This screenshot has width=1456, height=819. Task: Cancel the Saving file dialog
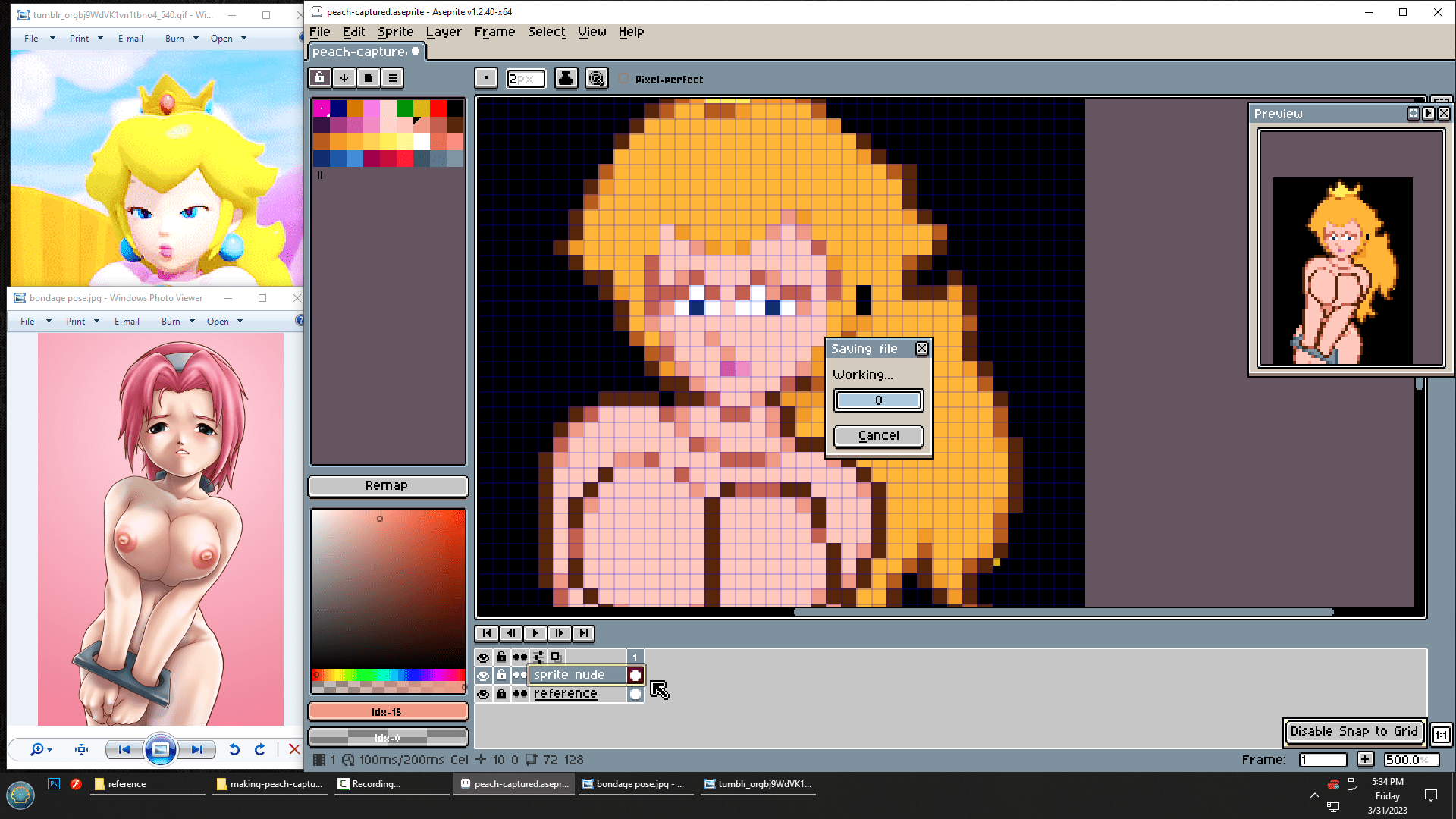(878, 435)
